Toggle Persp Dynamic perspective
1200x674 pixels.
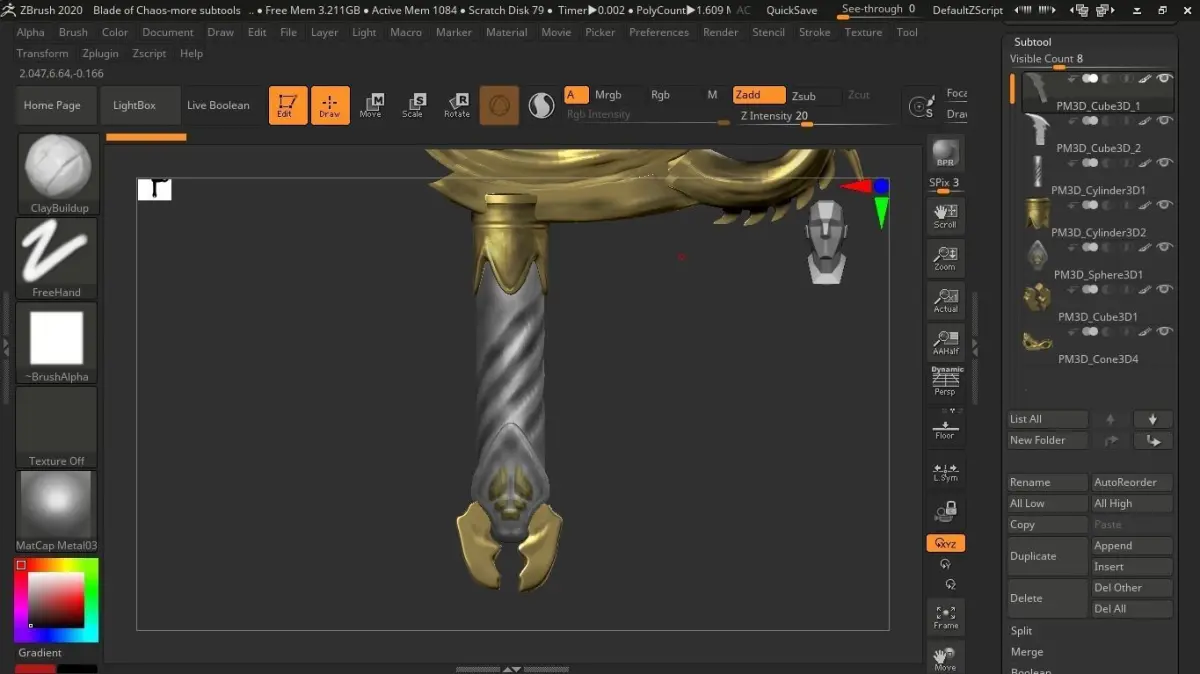click(945, 381)
